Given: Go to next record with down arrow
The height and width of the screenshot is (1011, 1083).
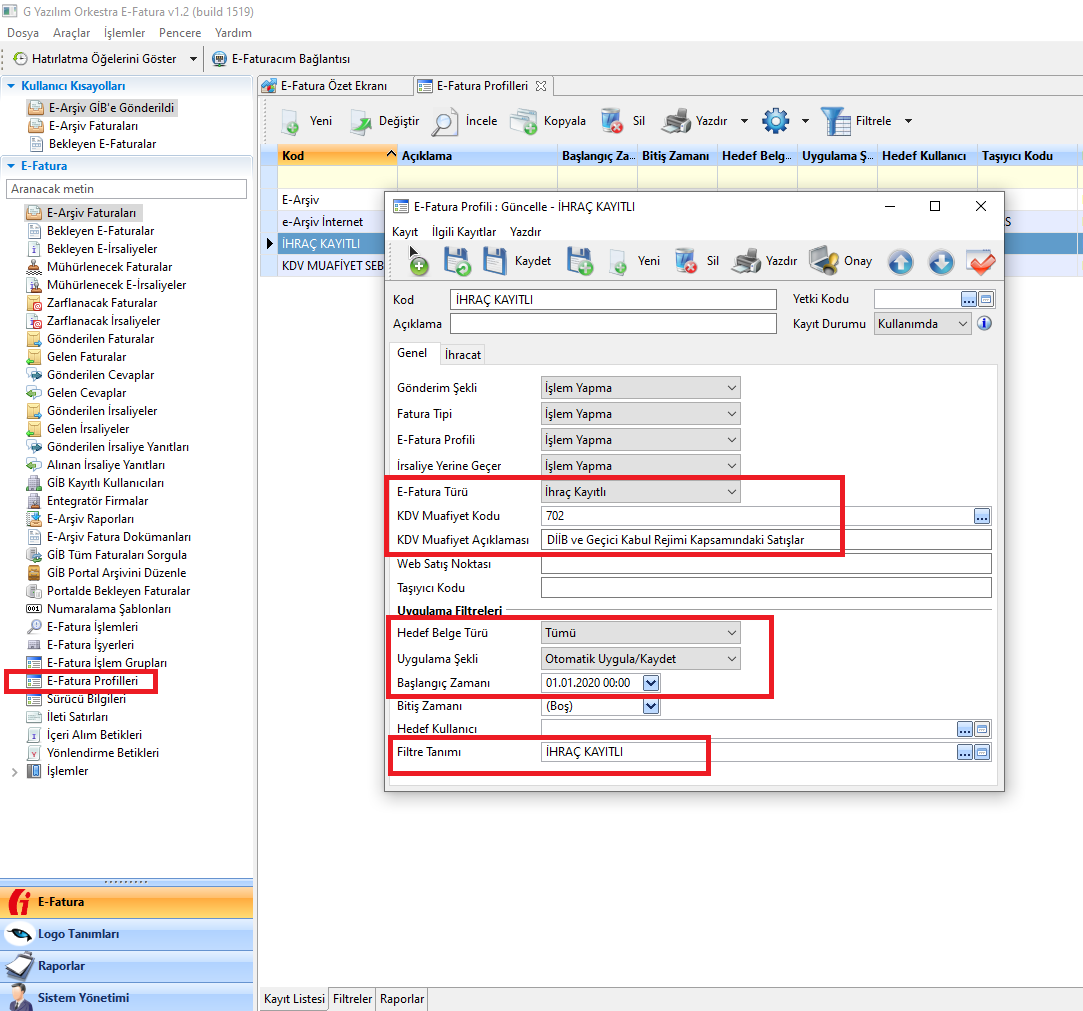Looking at the screenshot, I should (x=940, y=261).
